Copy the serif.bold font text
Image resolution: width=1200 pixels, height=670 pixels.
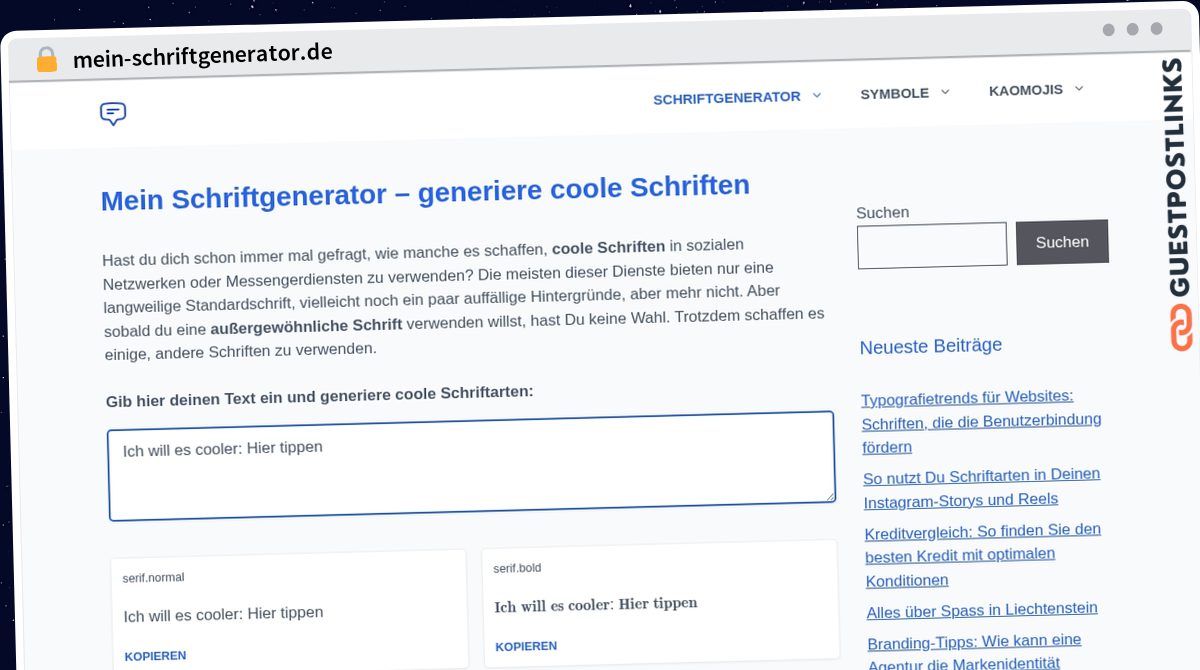click(x=526, y=646)
